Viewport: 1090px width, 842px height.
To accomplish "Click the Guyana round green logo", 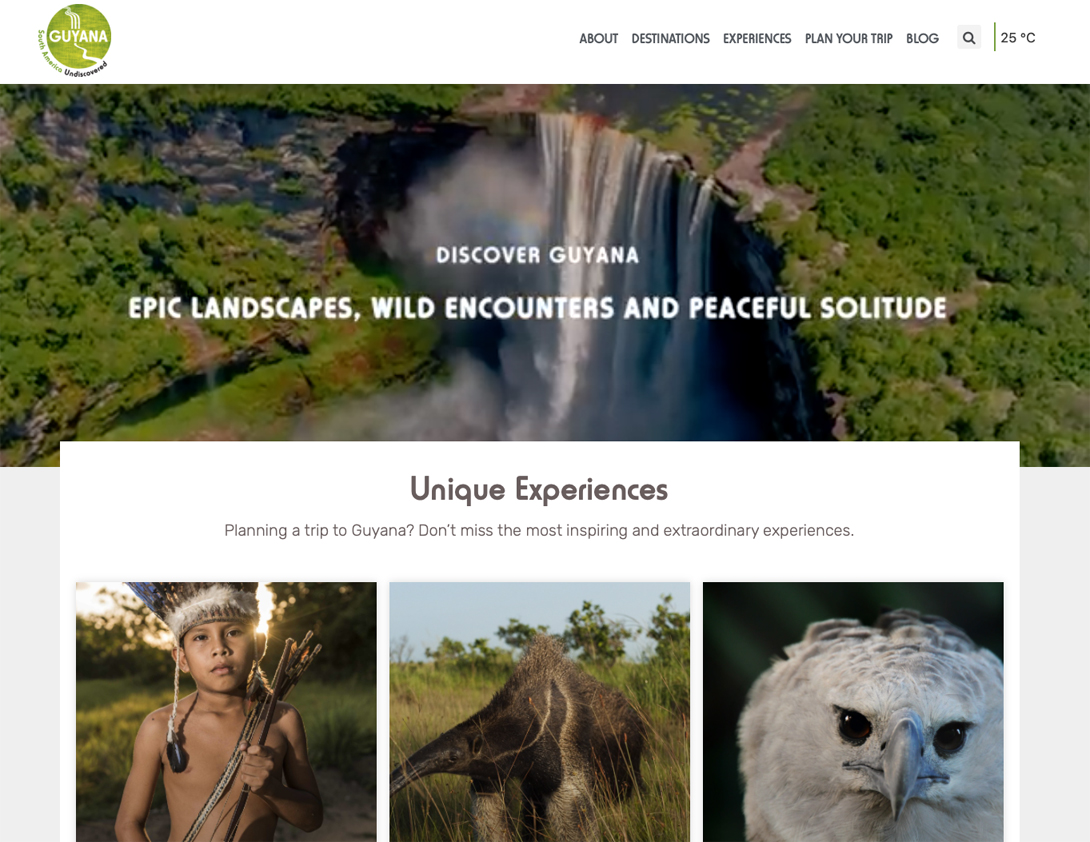I will [x=74, y=40].
